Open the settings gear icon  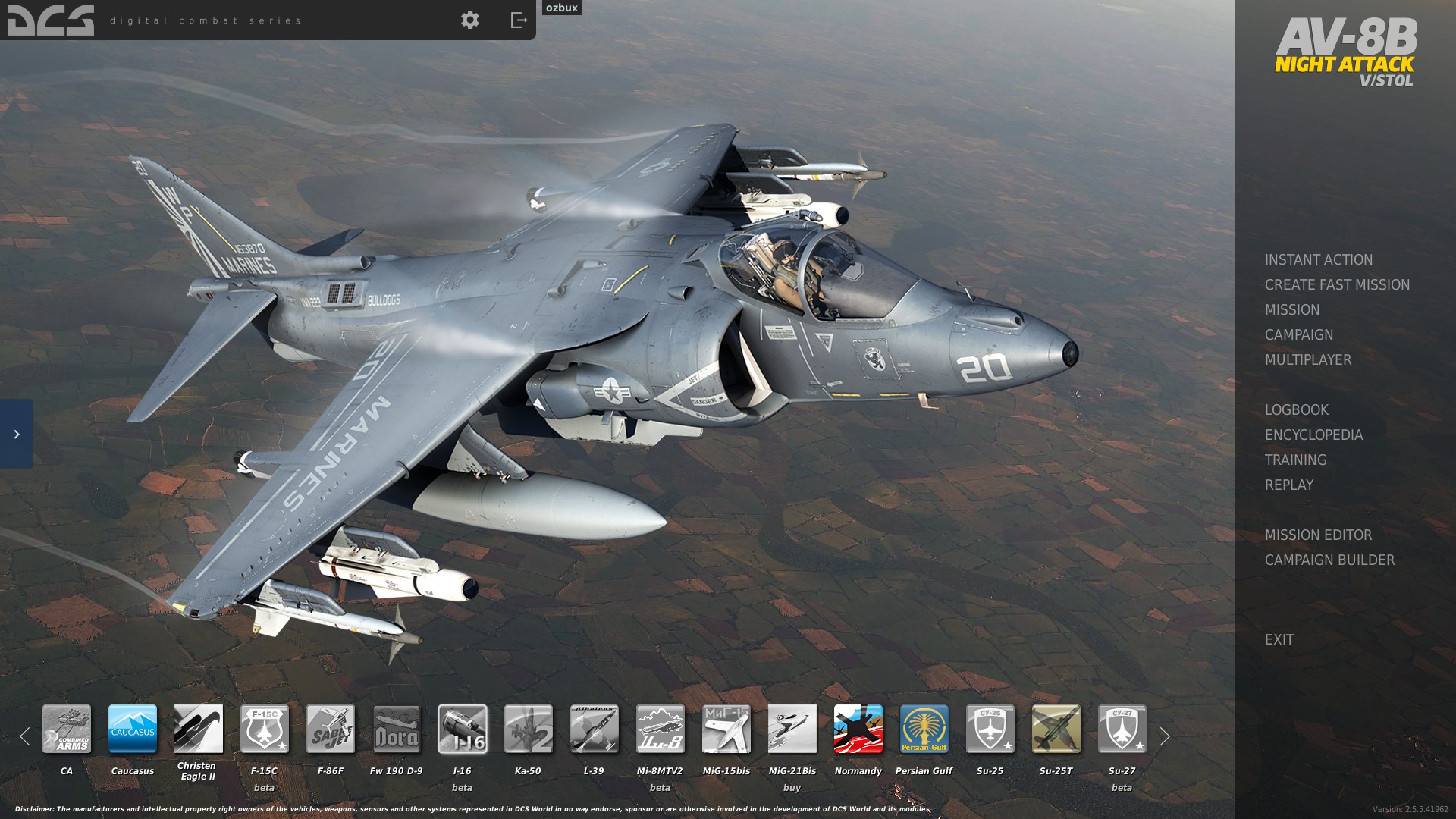tap(470, 20)
